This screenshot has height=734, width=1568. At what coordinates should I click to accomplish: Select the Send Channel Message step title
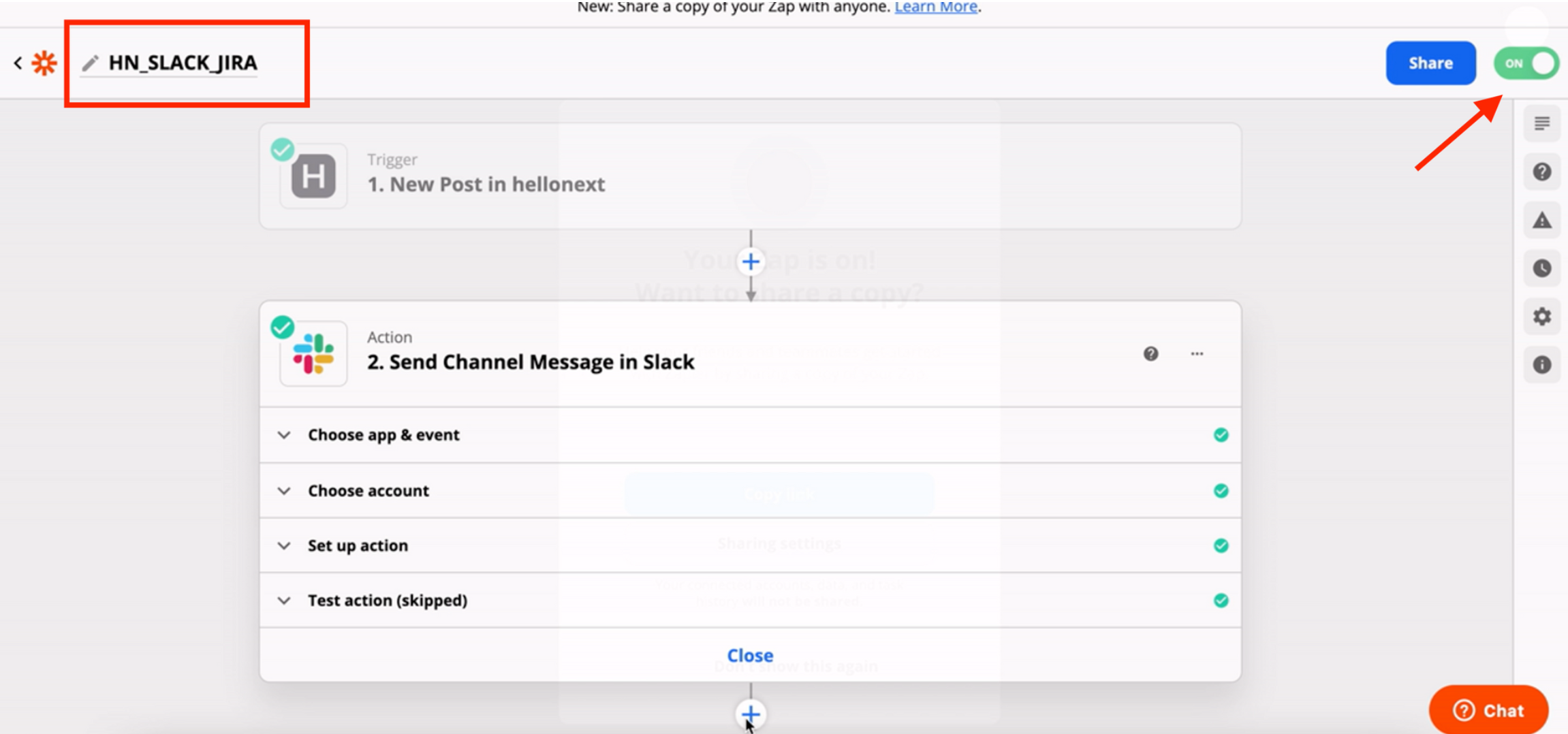point(531,362)
